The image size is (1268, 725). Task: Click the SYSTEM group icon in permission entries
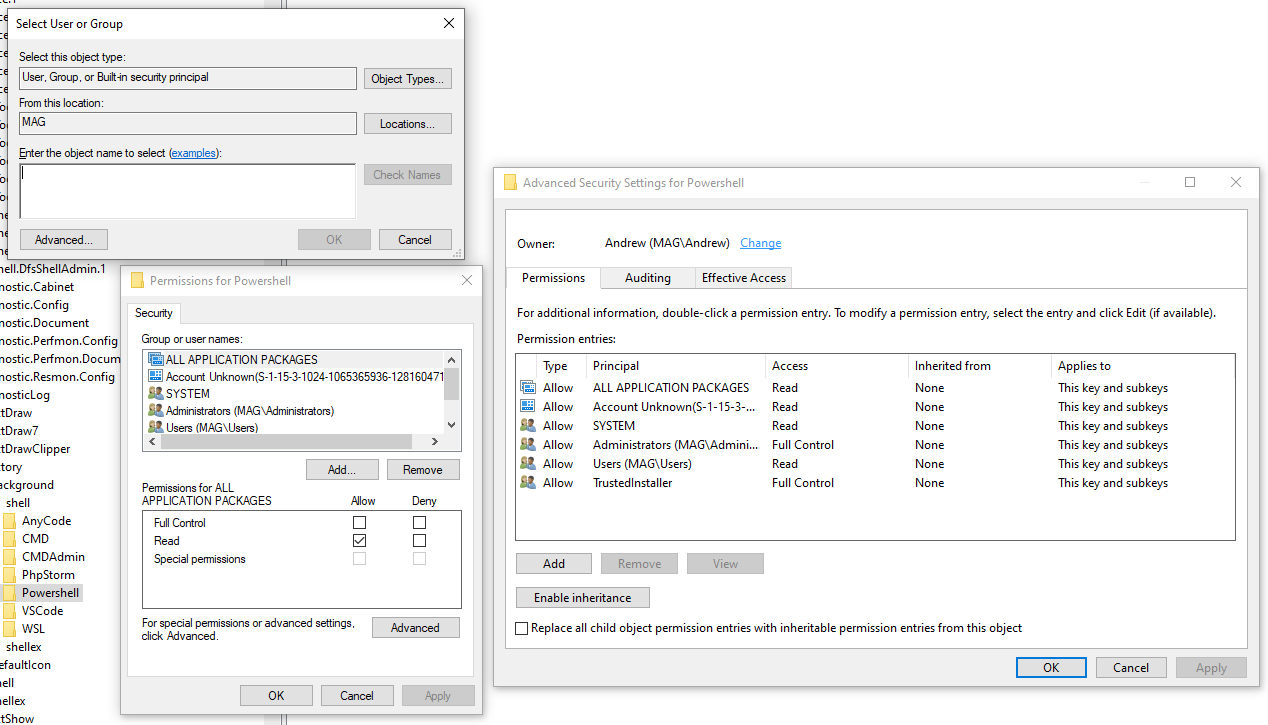pos(527,425)
